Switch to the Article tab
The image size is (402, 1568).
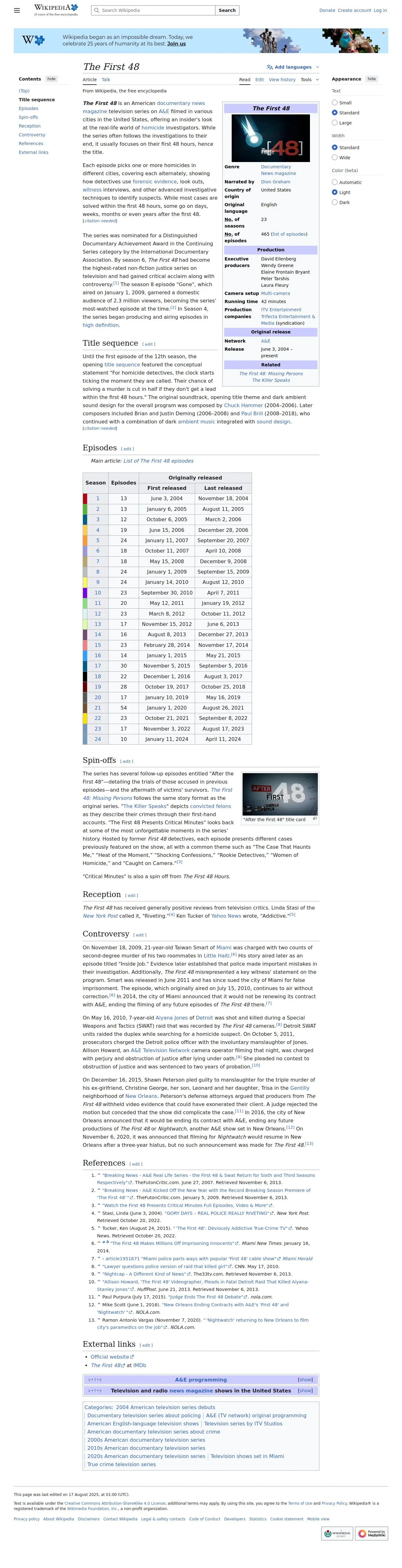pos(90,80)
